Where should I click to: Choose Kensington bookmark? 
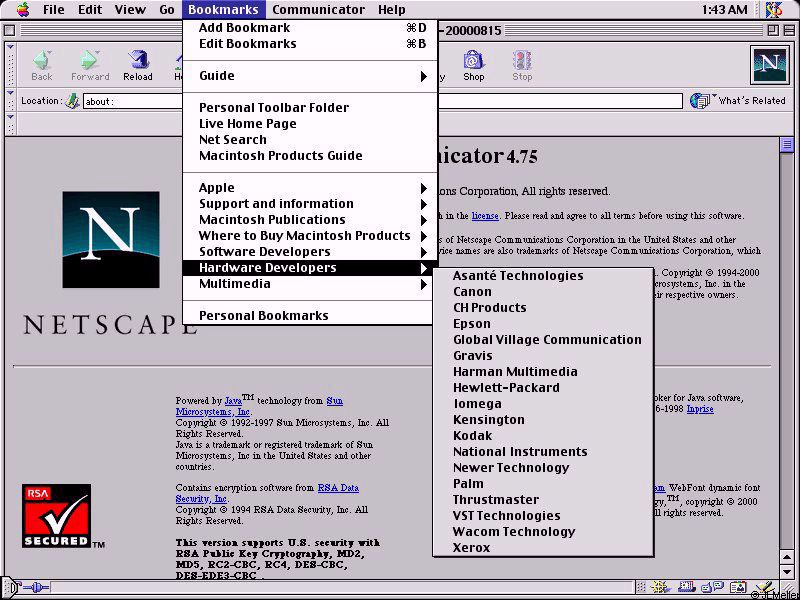(543, 420)
